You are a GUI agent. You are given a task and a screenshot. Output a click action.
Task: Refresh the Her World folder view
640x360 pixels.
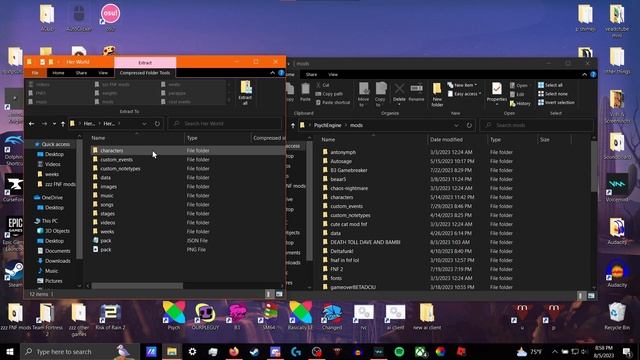coord(157,124)
